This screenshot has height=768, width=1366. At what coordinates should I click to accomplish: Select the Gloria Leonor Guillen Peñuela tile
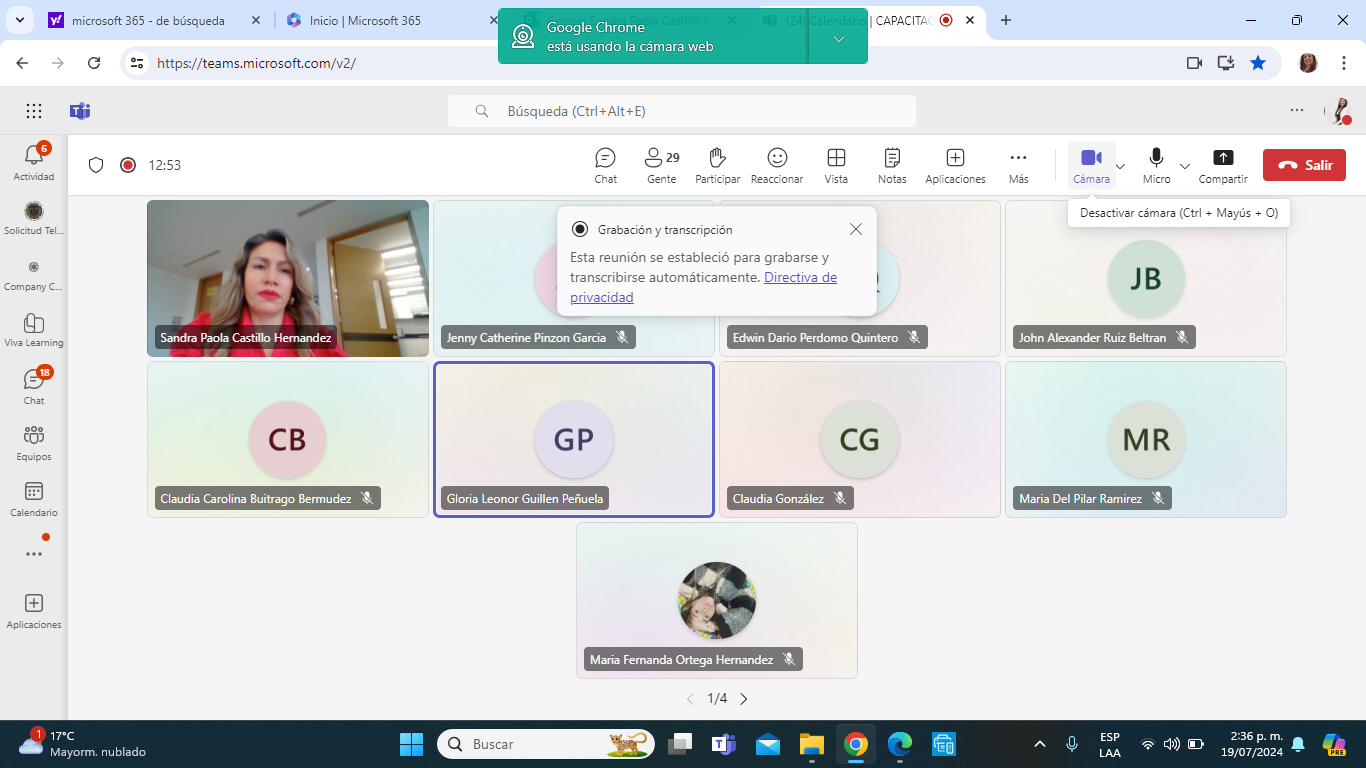click(574, 439)
